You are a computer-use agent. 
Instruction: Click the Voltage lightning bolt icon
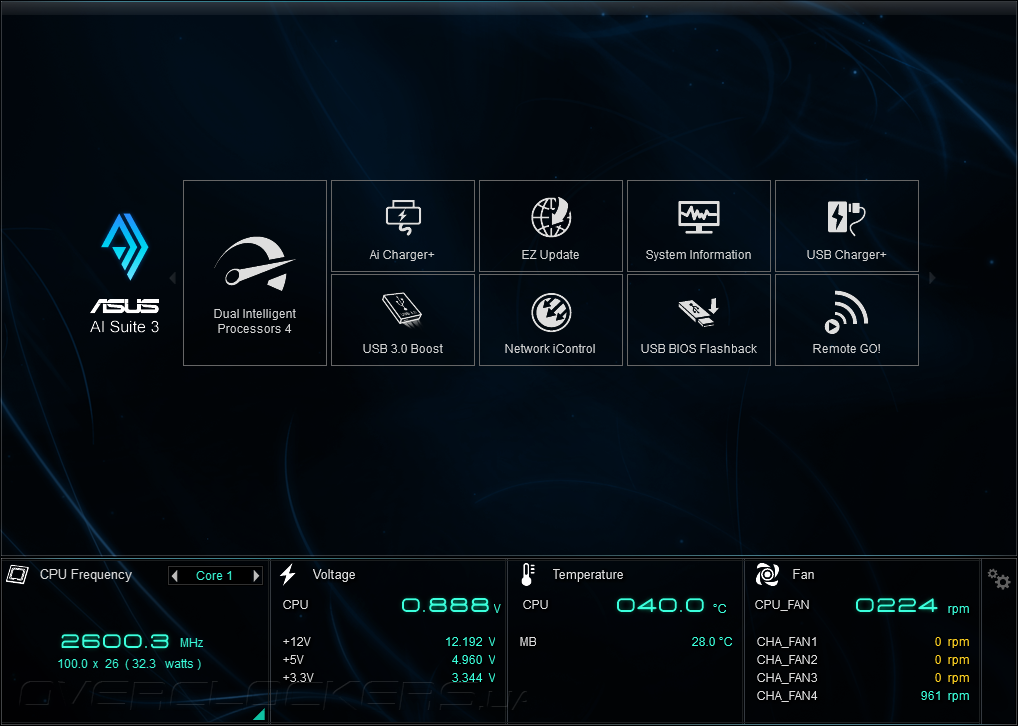point(288,574)
